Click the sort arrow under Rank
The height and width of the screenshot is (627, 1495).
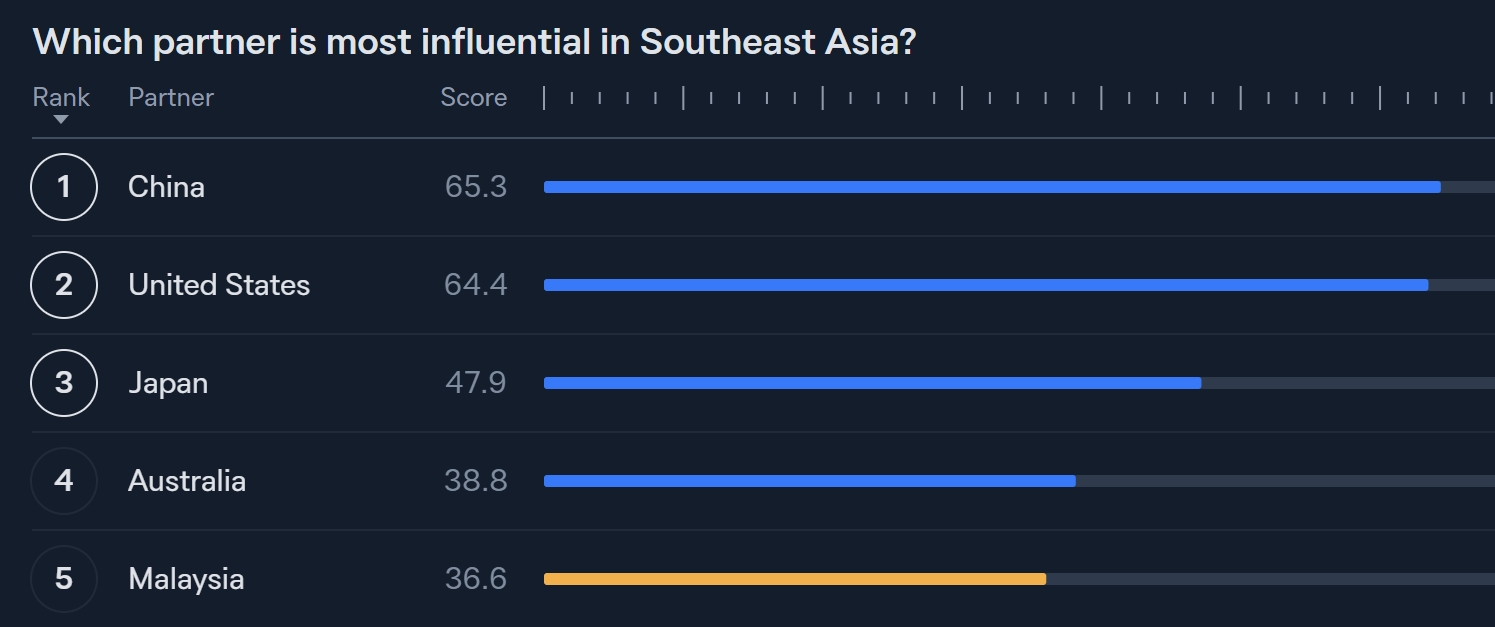tap(61, 120)
